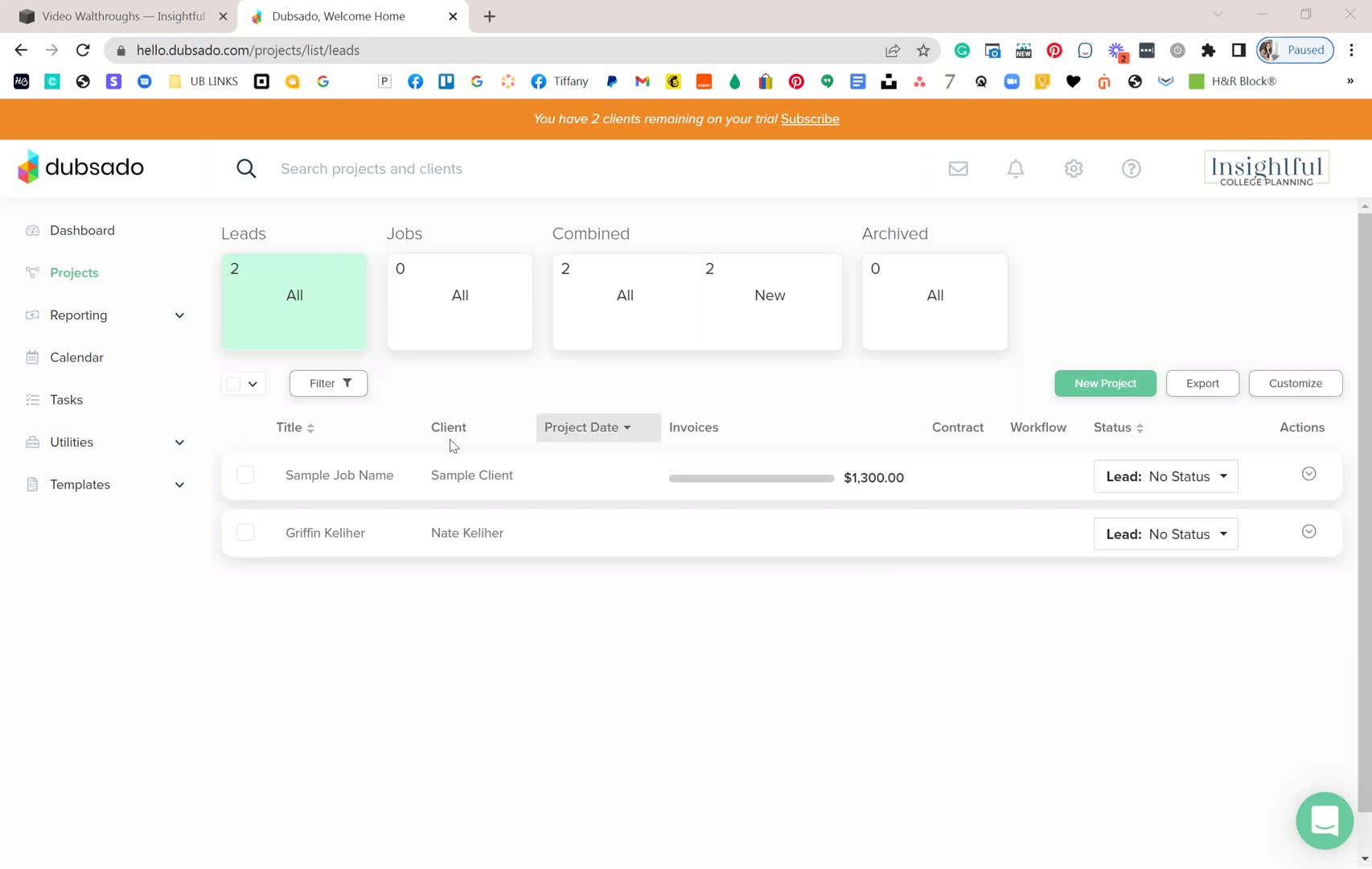1372x869 pixels.
Task: Go back with the browser back arrow
Action: coord(21,50)
